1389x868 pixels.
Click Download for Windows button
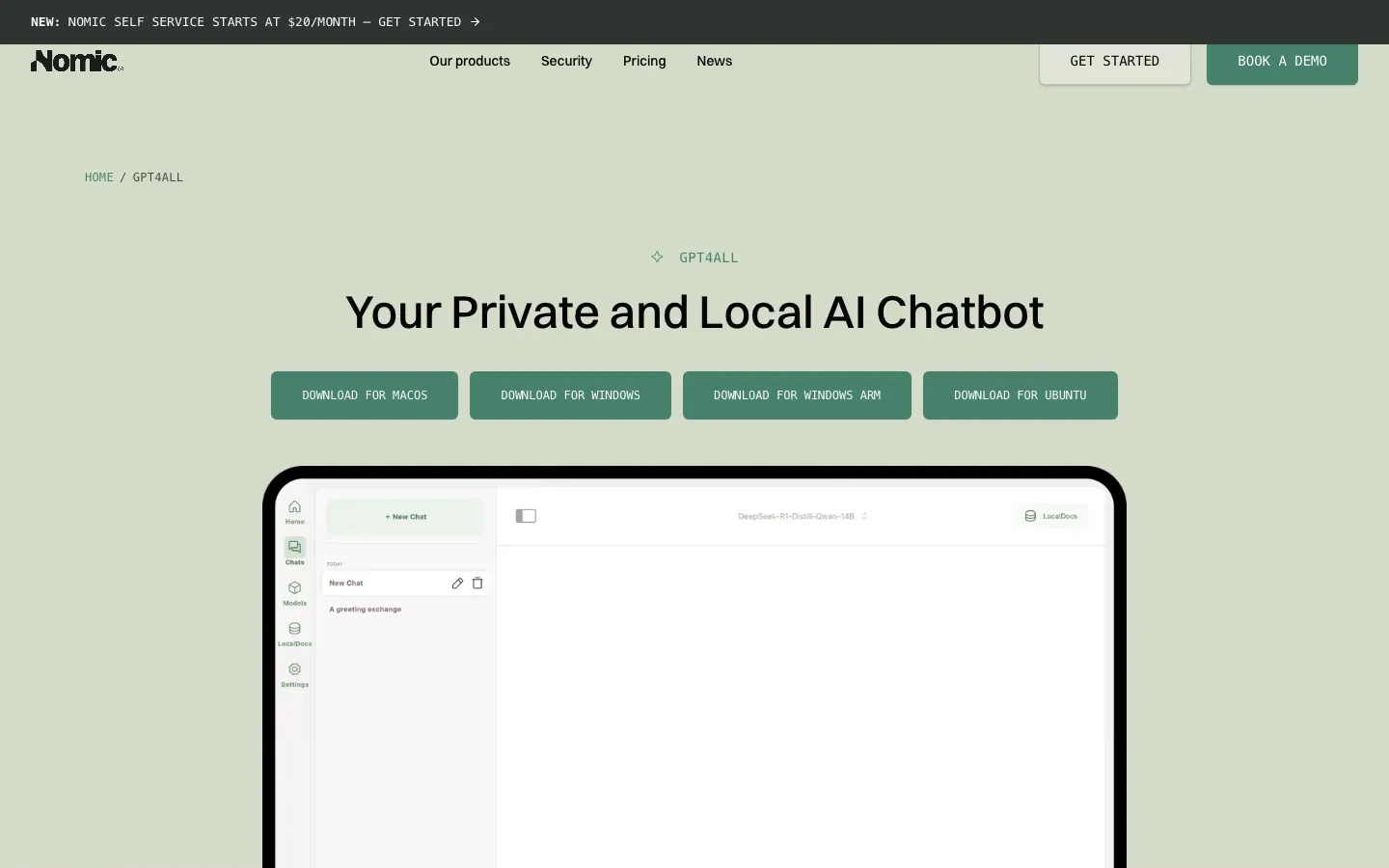click(x=570, y=395)
